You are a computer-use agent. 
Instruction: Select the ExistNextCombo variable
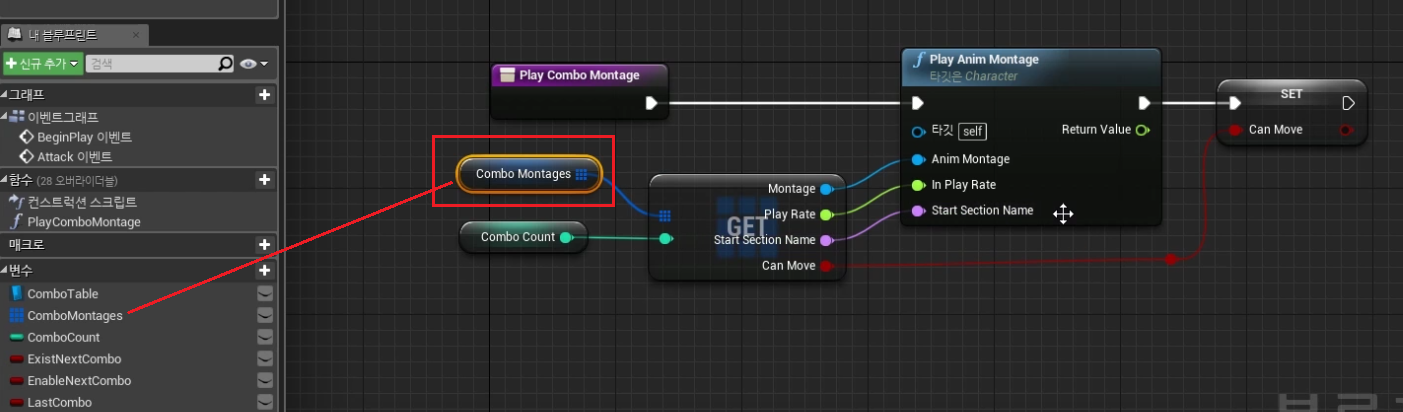tap(74, 359)
